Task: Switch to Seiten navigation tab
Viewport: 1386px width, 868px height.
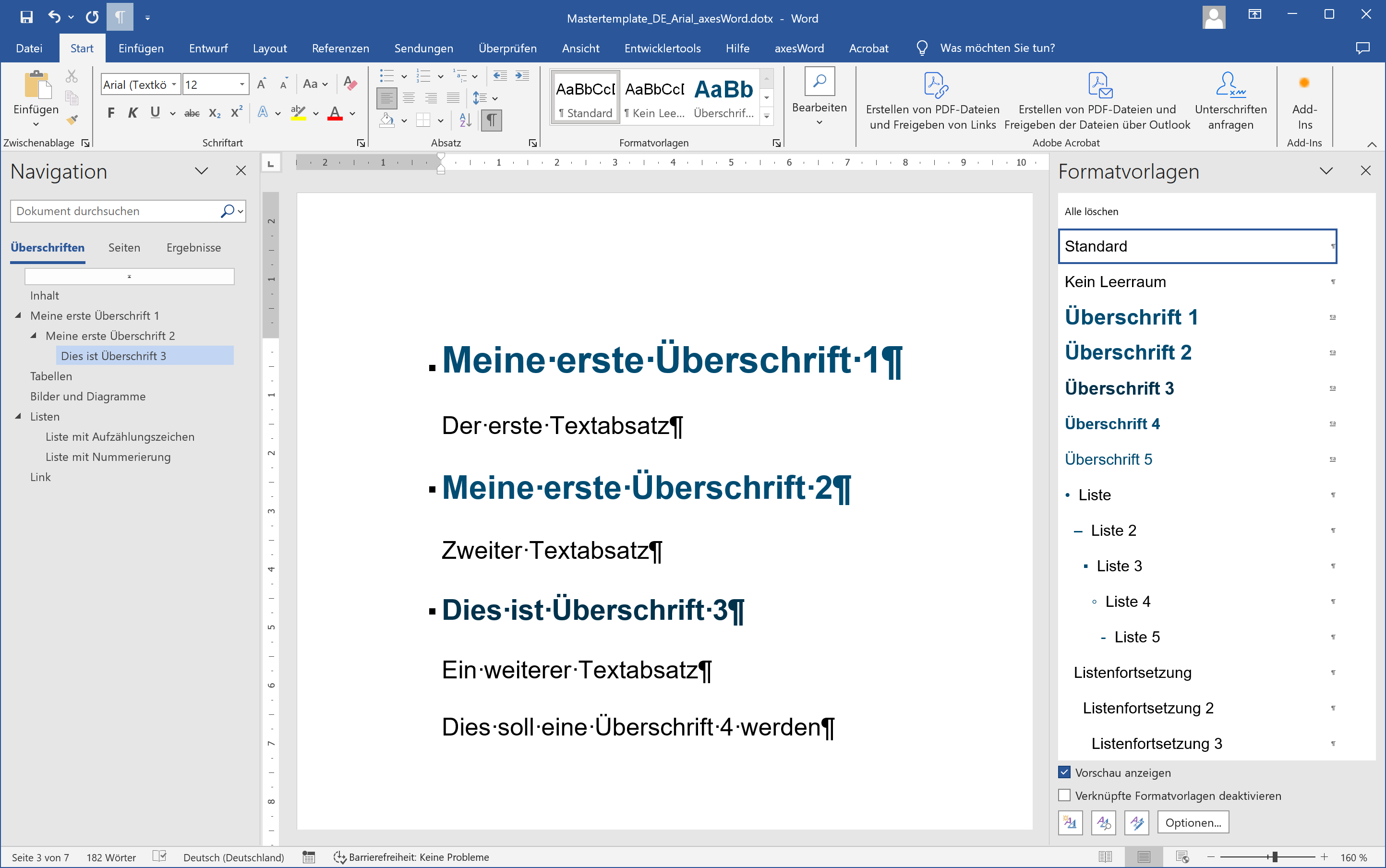Action: 124,247
